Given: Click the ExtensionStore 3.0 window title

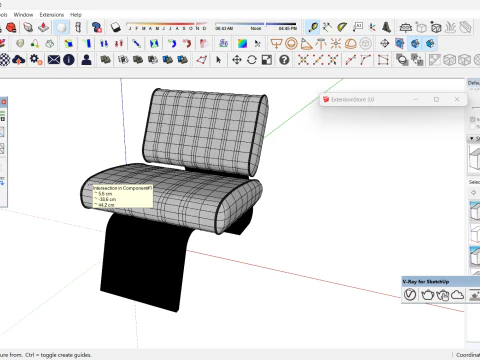Looking at the screenshot, I should point(352,99).
